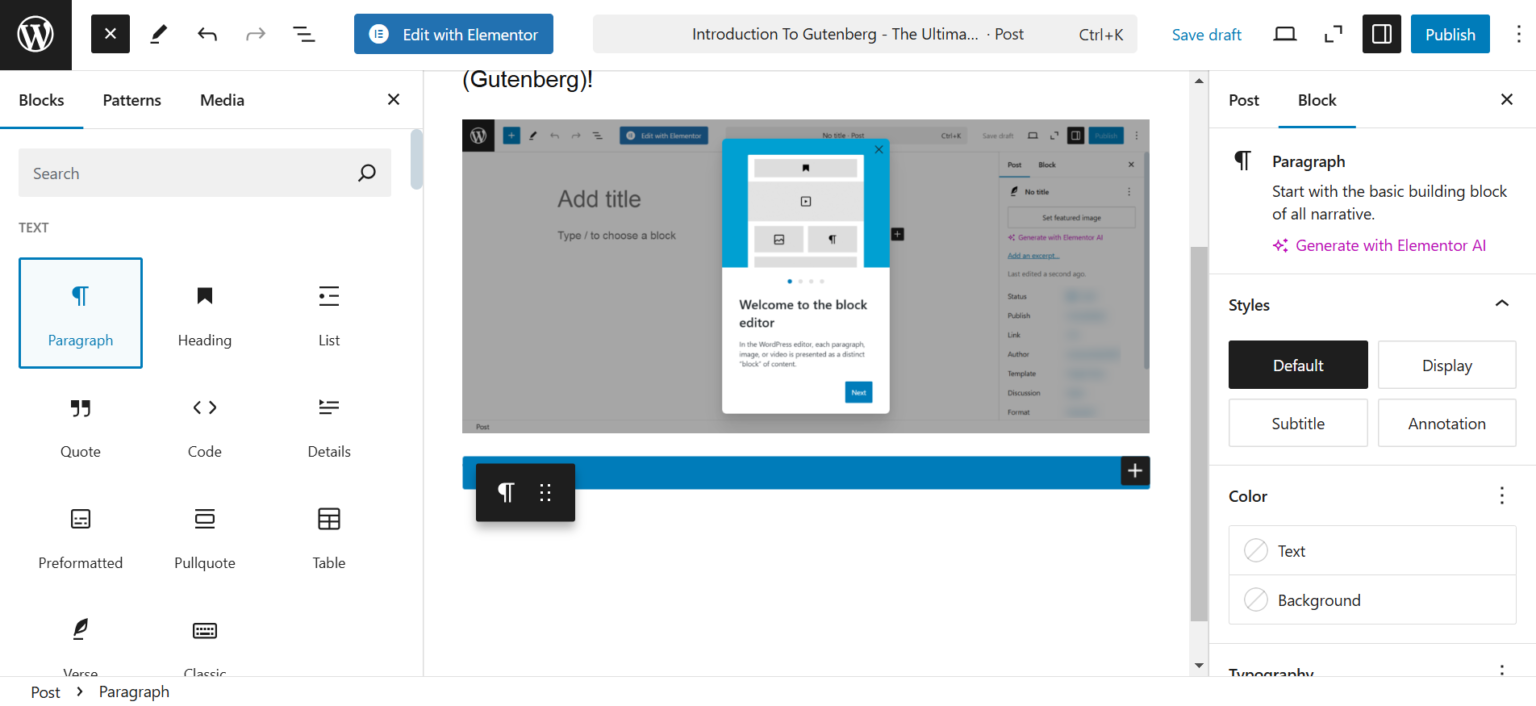Click the block Search input field
Viewport: 1536px width, 706px height.
pos(204,172)
